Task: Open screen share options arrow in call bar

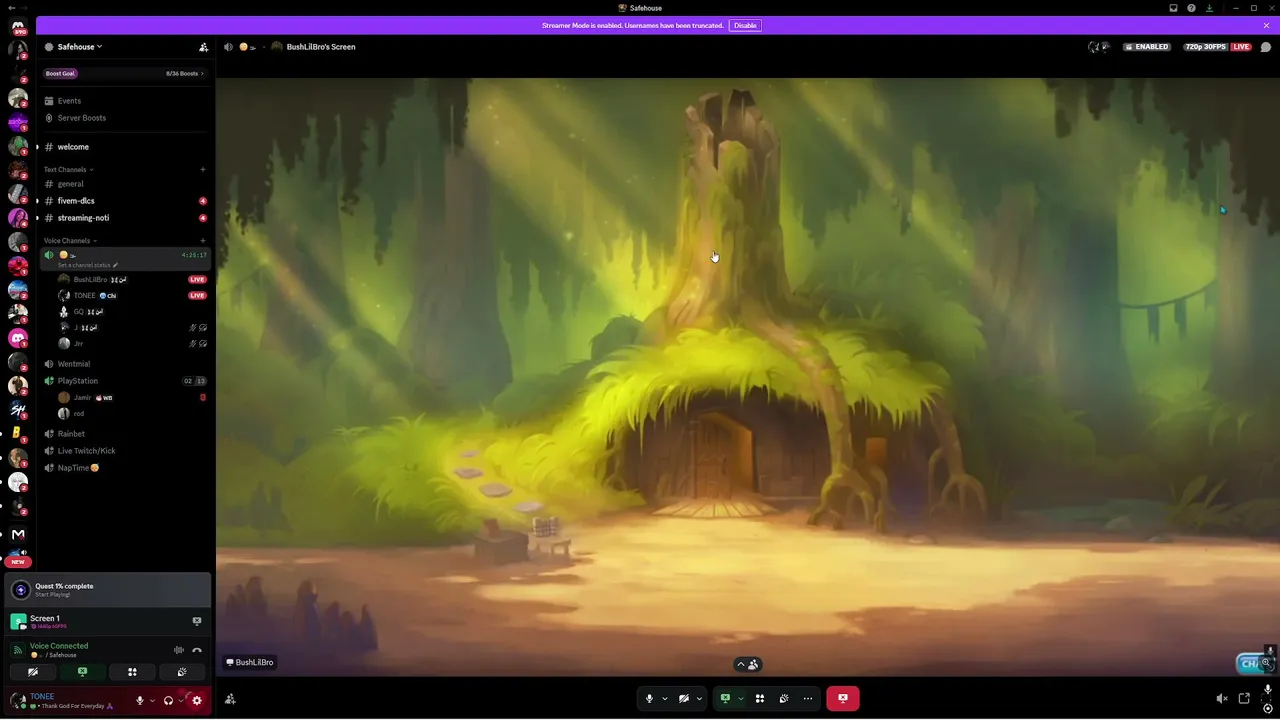Action: (x=740, y=699)
